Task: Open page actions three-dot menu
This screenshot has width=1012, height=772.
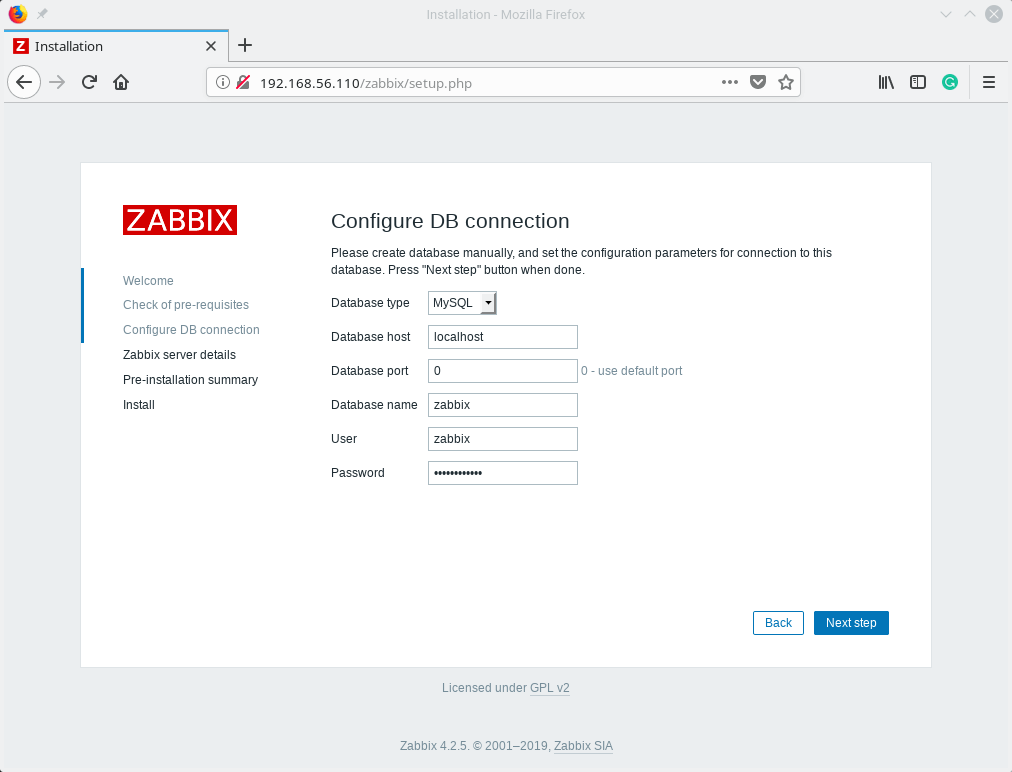Action: [x=730, y=82]
